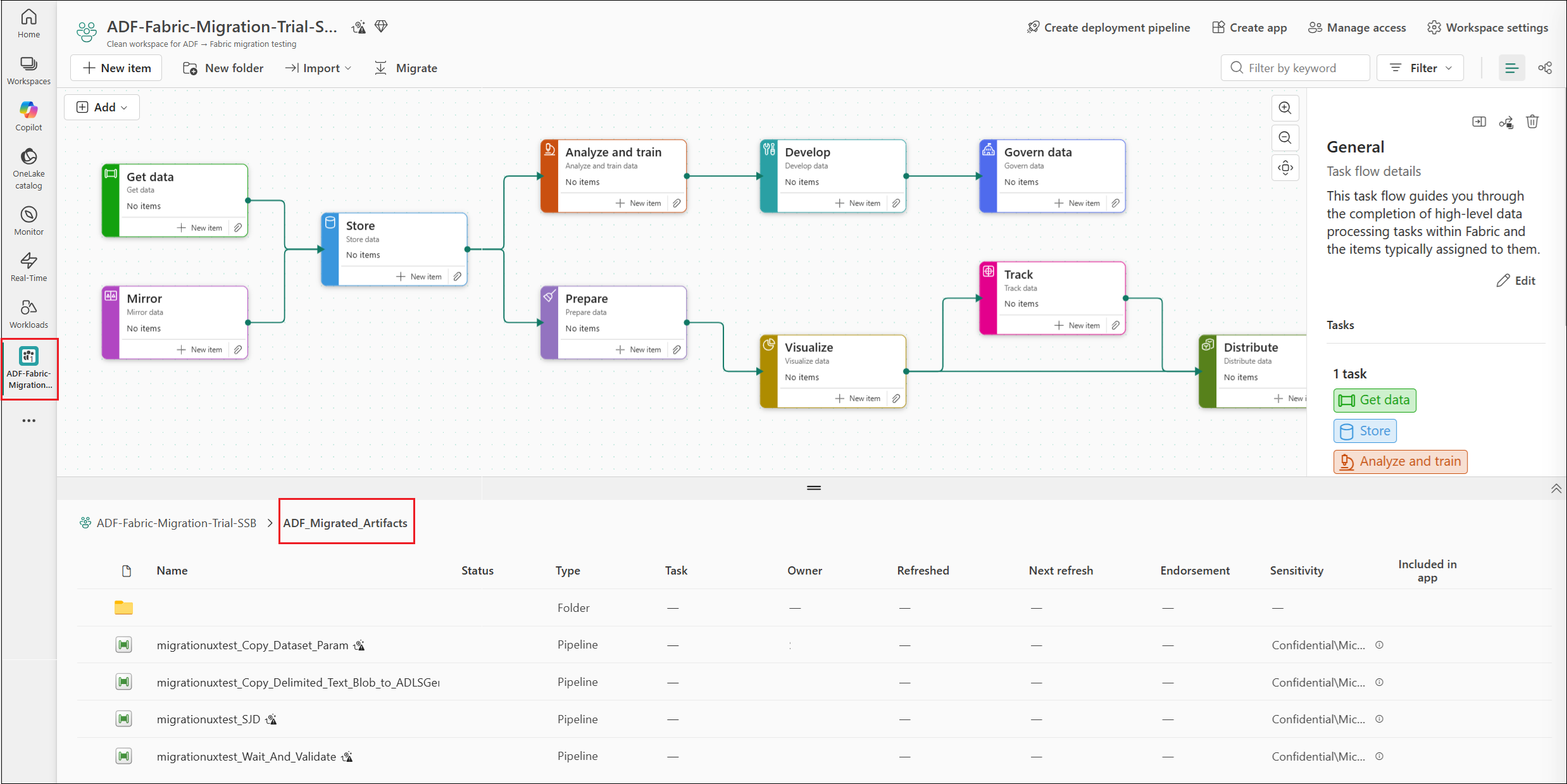
Task: Sort by the Name column header
Action: pyautogui.click(x=172, y=571)
